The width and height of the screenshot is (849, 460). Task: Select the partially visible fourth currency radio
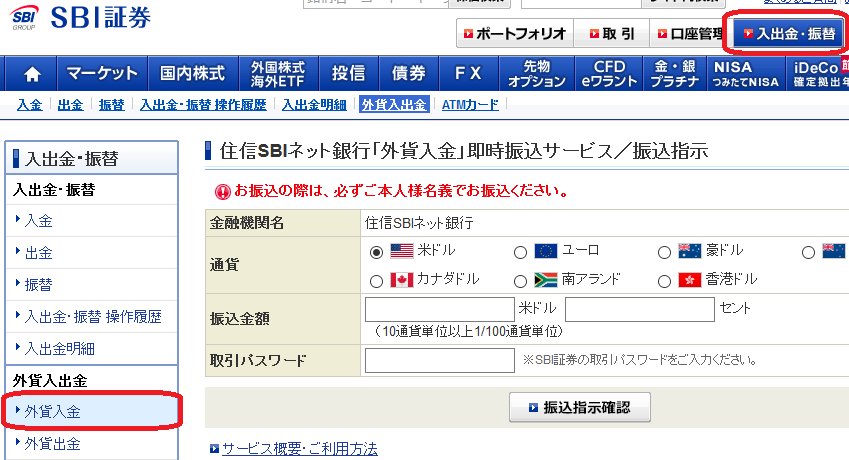coord(808,252)
